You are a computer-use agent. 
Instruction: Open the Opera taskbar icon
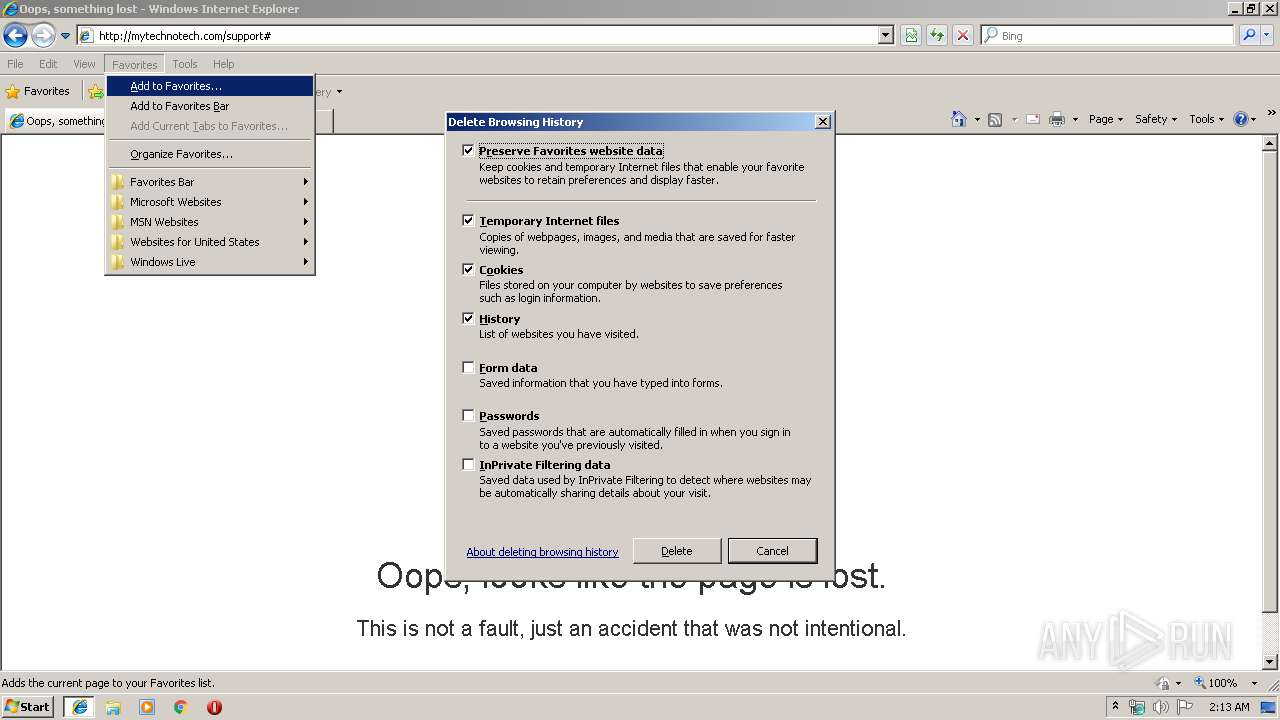[214, 707]
